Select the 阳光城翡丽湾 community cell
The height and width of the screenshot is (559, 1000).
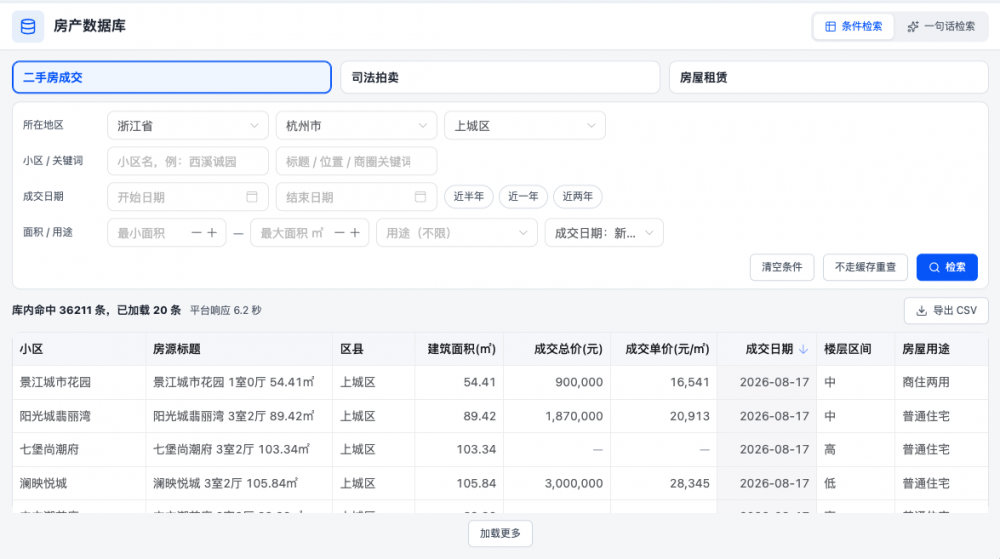point(79,416)
